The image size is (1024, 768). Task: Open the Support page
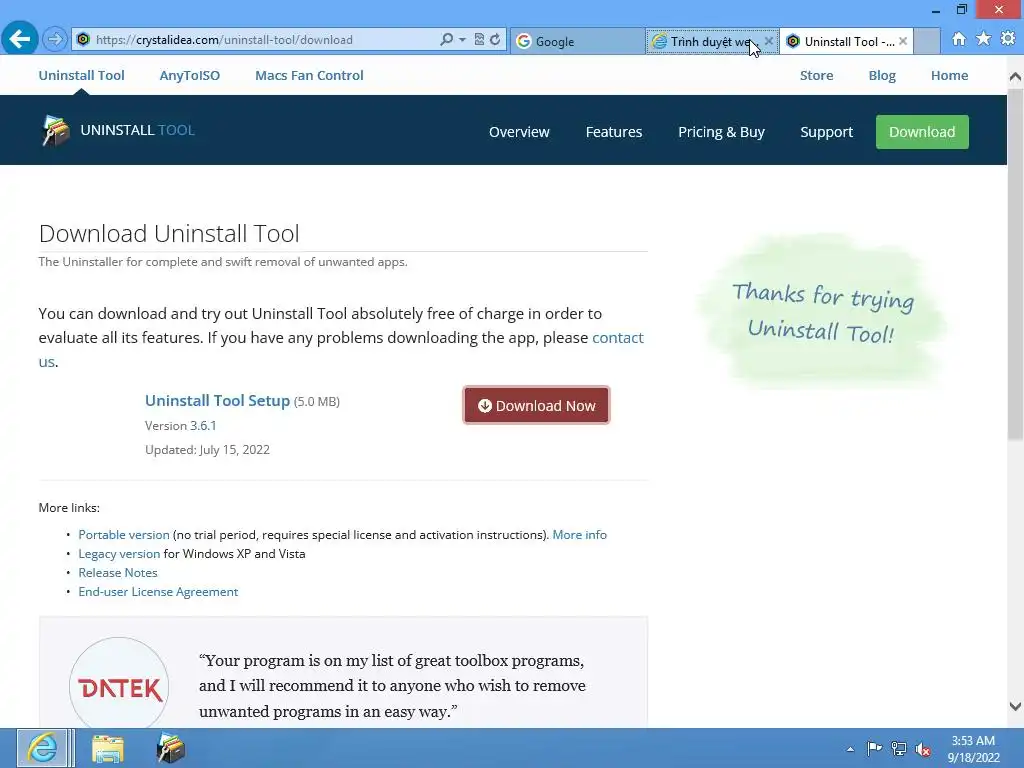(x=826, y=132)
